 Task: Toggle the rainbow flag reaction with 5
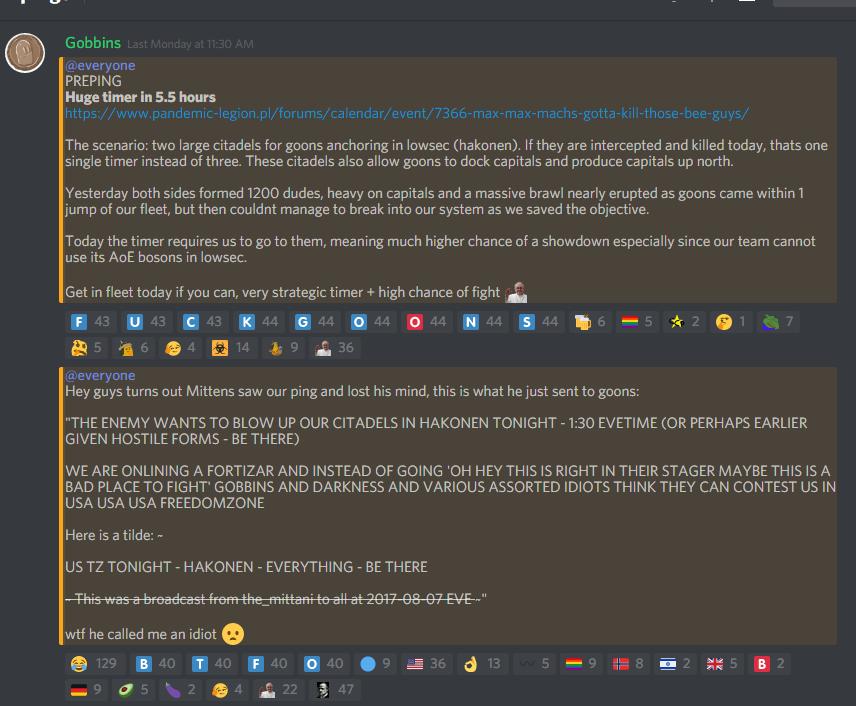coord(637,322)
